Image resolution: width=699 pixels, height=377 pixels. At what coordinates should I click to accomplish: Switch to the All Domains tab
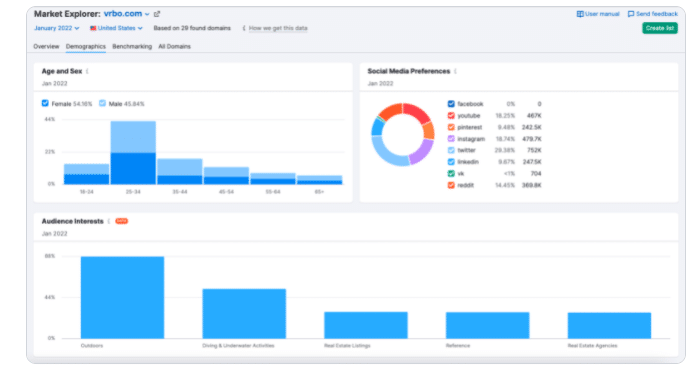tap(174, 46)
